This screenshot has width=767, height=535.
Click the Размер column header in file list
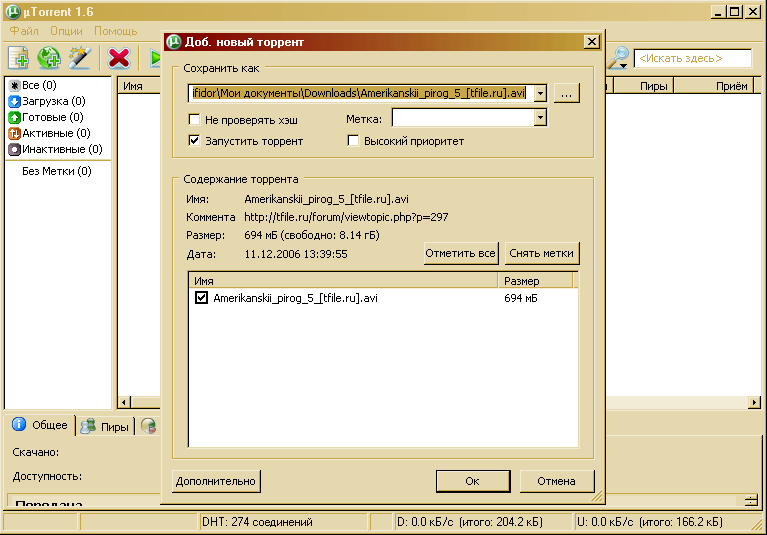(x=535, y=281)
